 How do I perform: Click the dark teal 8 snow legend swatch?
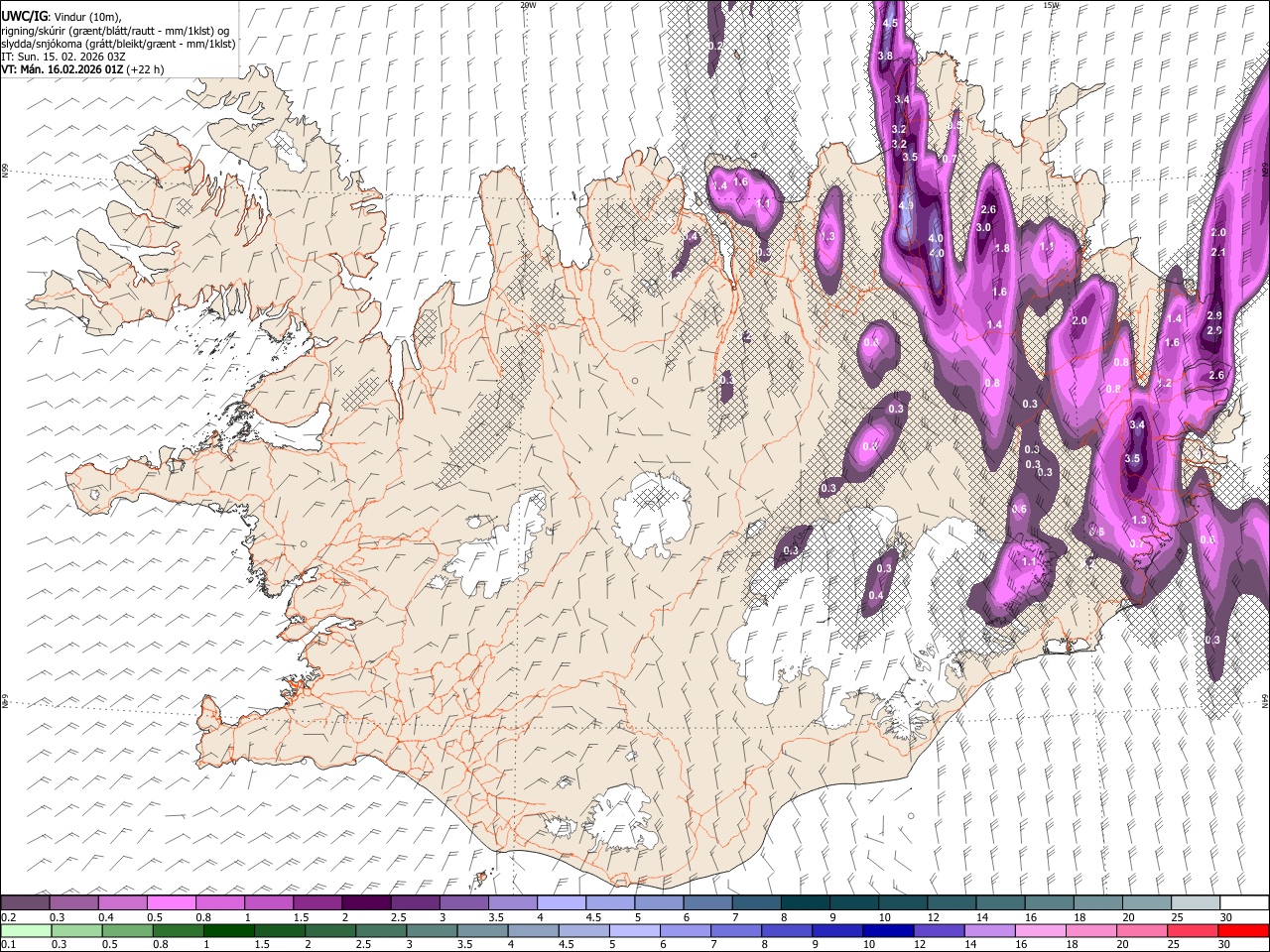[806, 902]
